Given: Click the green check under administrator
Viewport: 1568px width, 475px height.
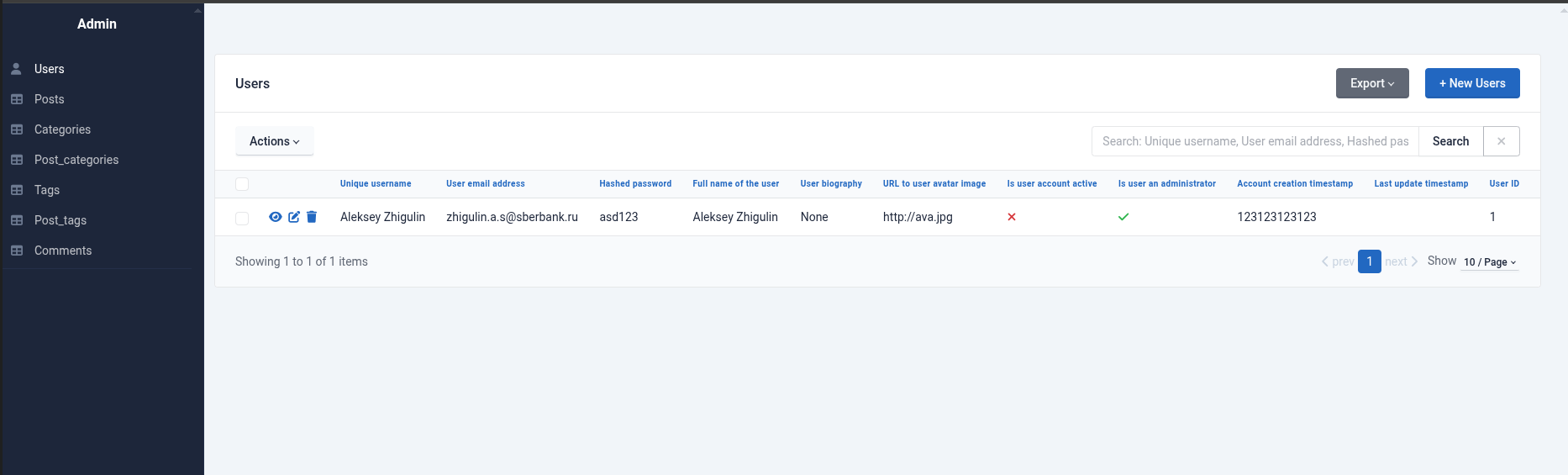Looking at the screenshot, I should [1123, 217].
